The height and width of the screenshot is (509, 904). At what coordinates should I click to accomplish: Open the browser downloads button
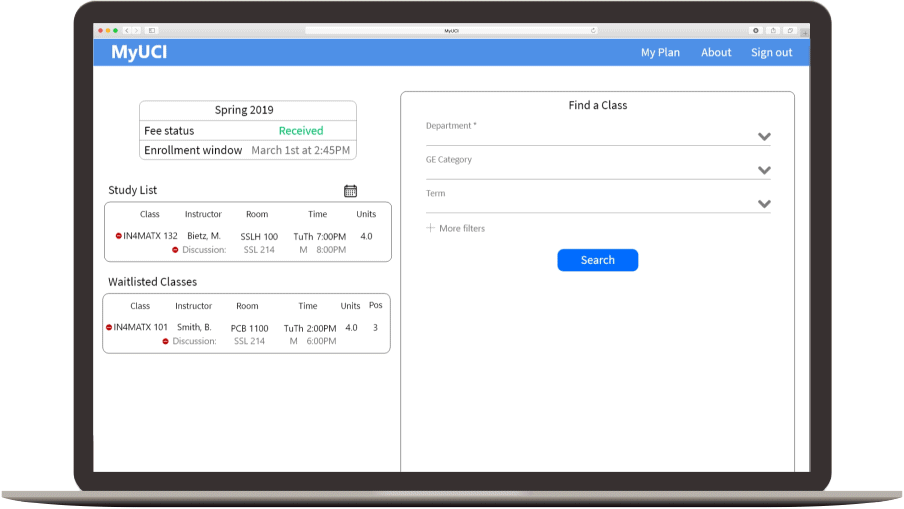756,31
